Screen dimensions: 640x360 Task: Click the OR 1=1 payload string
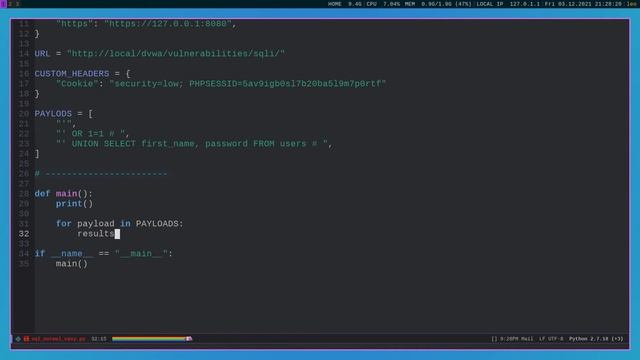(90, 134)
